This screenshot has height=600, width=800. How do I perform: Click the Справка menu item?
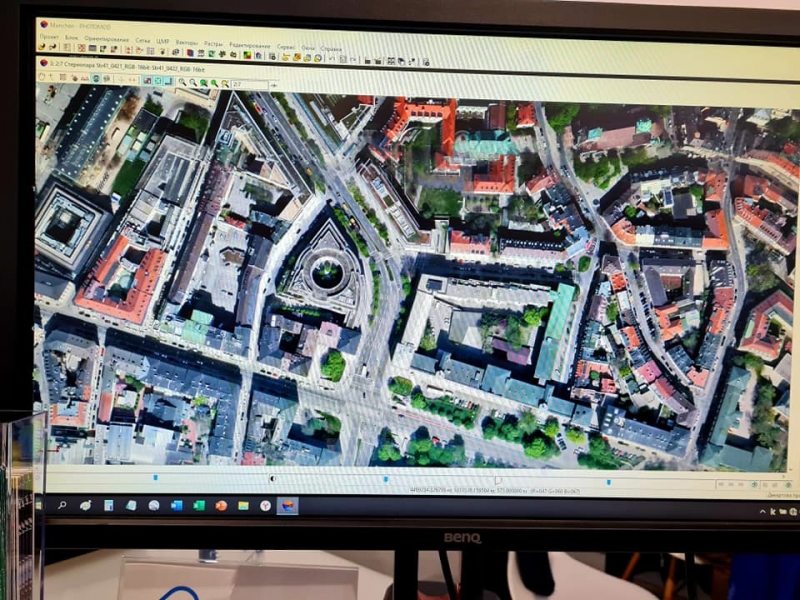pos(329,47)
